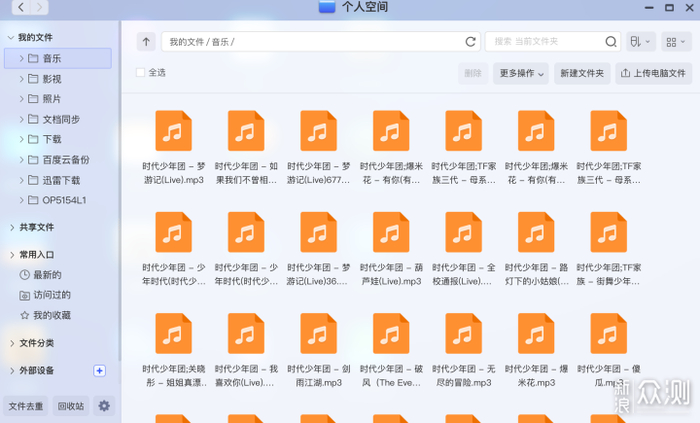Open settings via the gear icon

point(104,406)
